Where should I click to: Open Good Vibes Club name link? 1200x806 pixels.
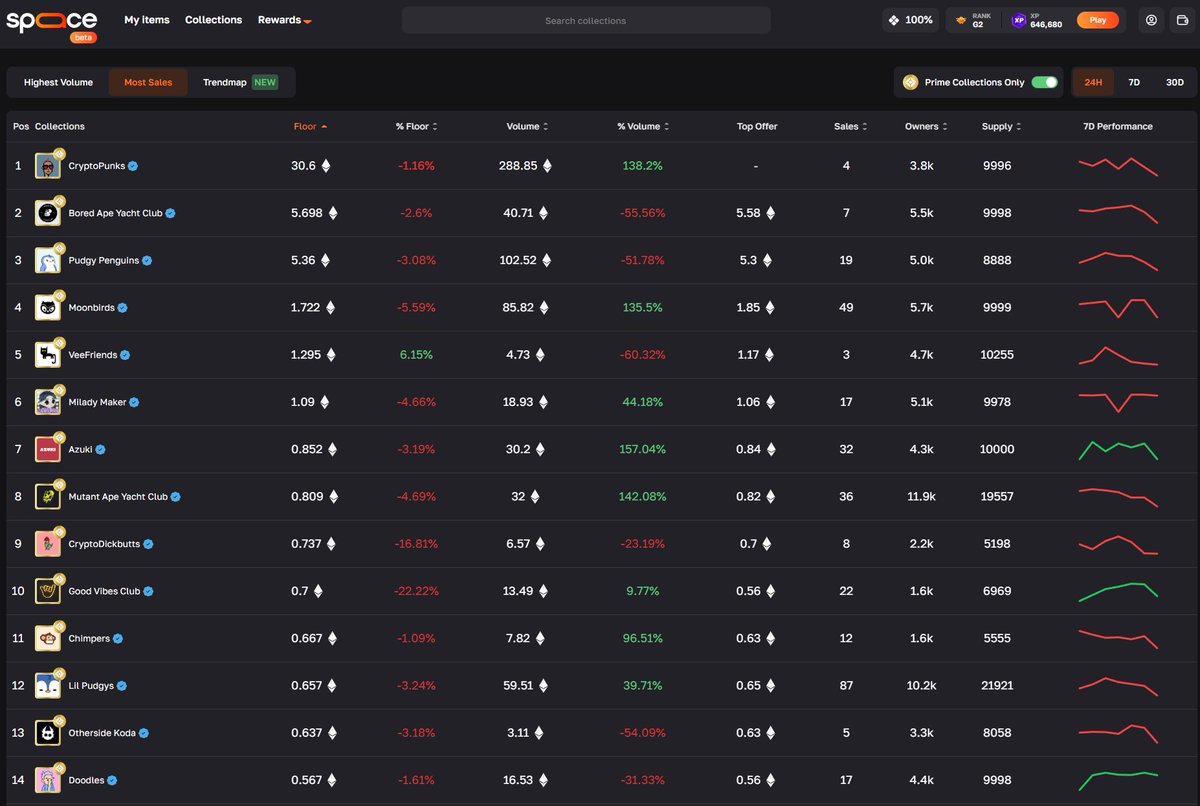tap(104, 591)
